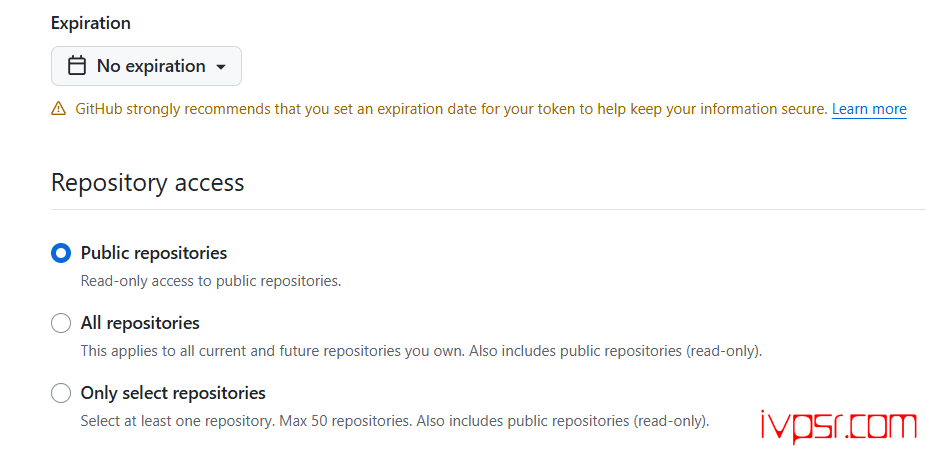The image size is (926, 456).
Task: Click the Expiration field label
Action: point(91,23)
